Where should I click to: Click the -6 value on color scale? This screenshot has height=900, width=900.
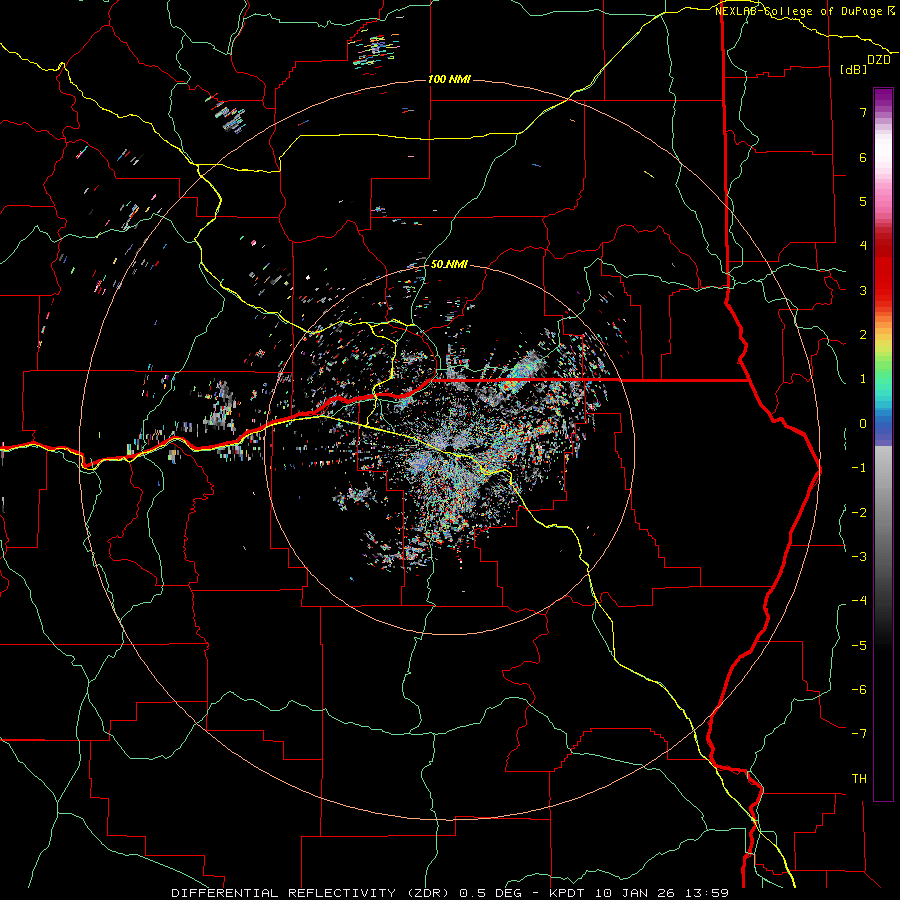[x=859, y=689]
